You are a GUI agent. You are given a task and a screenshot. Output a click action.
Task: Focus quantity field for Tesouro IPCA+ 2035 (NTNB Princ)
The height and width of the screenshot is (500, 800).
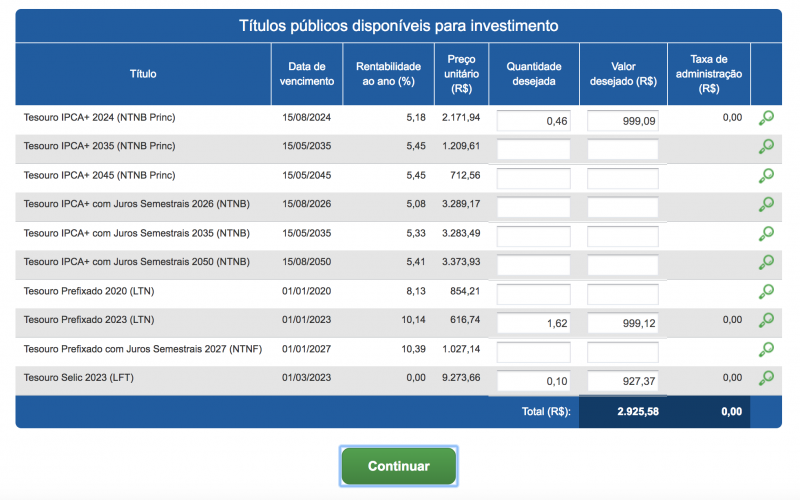click(534, 149)
